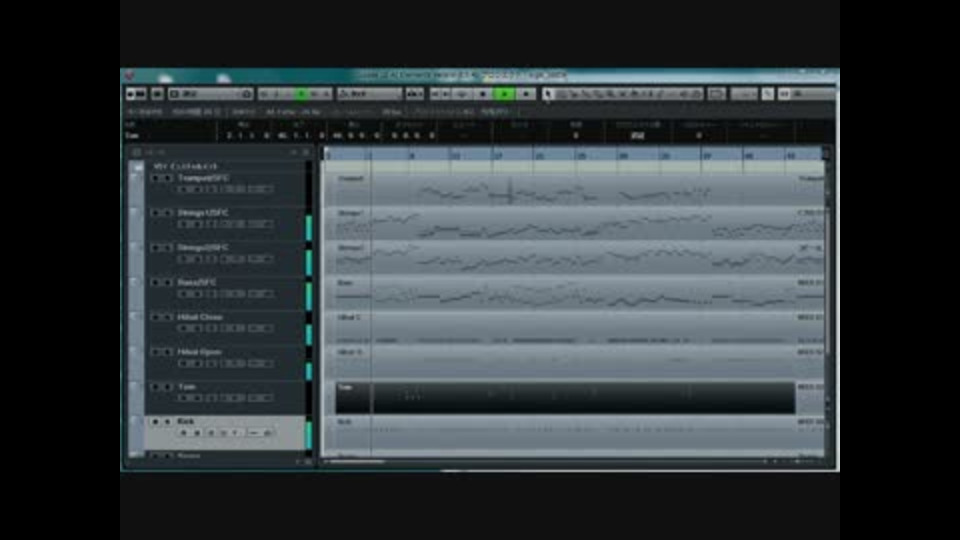Select the Split scissors tool
The image size is (960, 540).
tap(574, 94)
